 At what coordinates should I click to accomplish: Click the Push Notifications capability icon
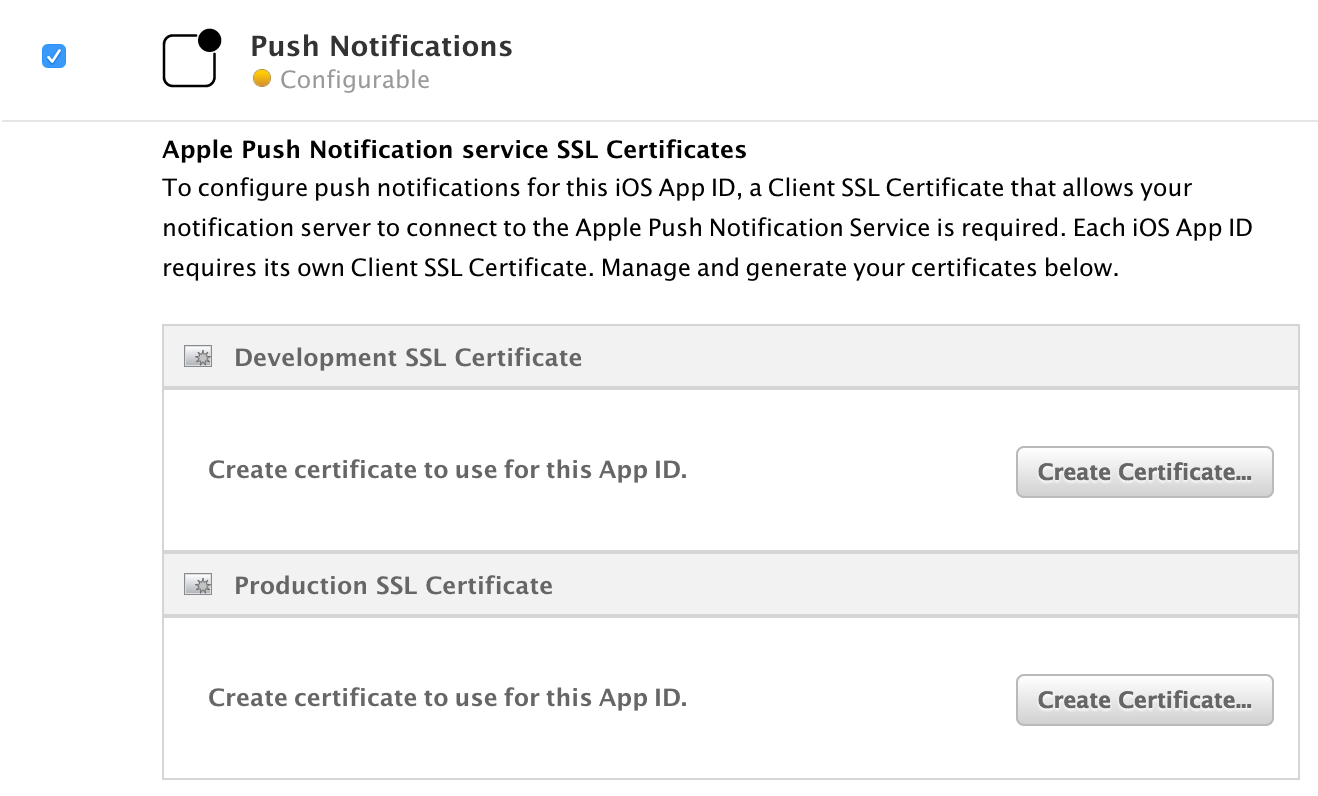coord(190,57)
